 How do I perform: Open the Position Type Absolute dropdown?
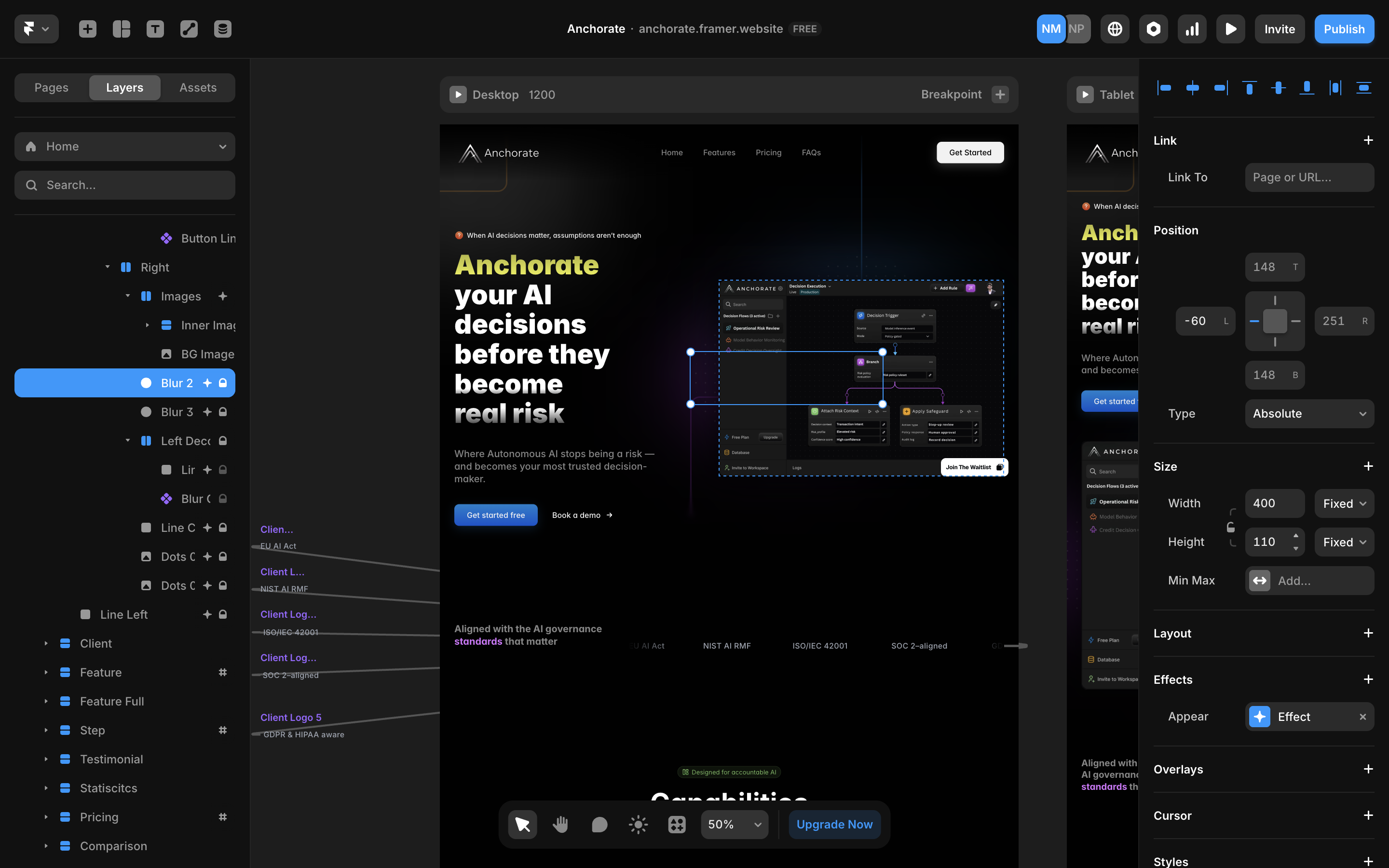coord(1309,413)
